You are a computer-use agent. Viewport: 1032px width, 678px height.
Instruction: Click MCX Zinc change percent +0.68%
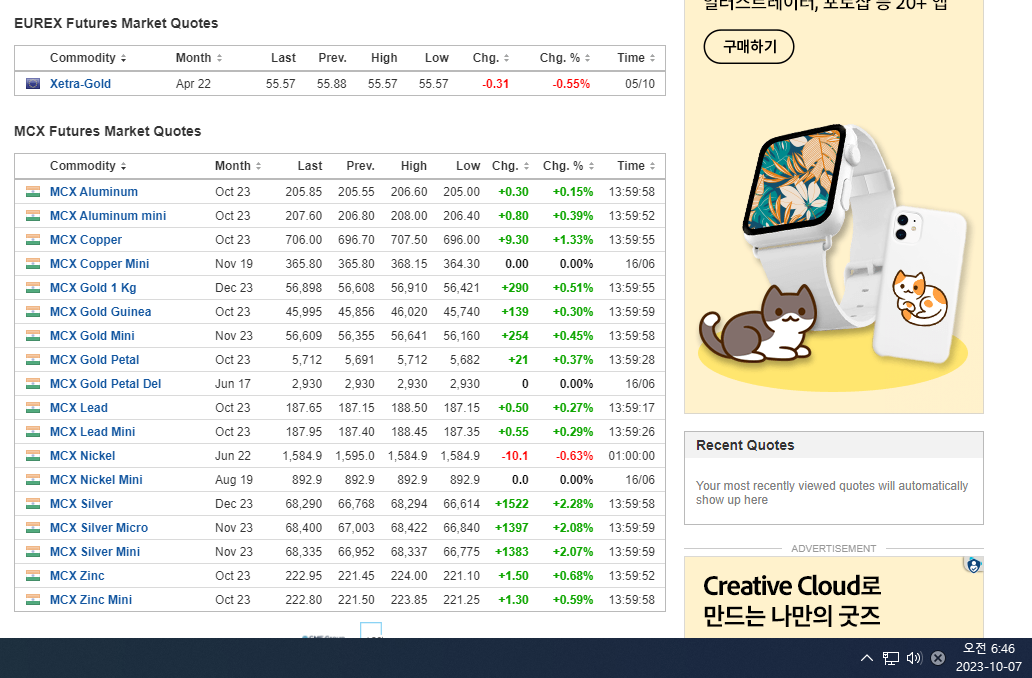[x=573, y=576]
